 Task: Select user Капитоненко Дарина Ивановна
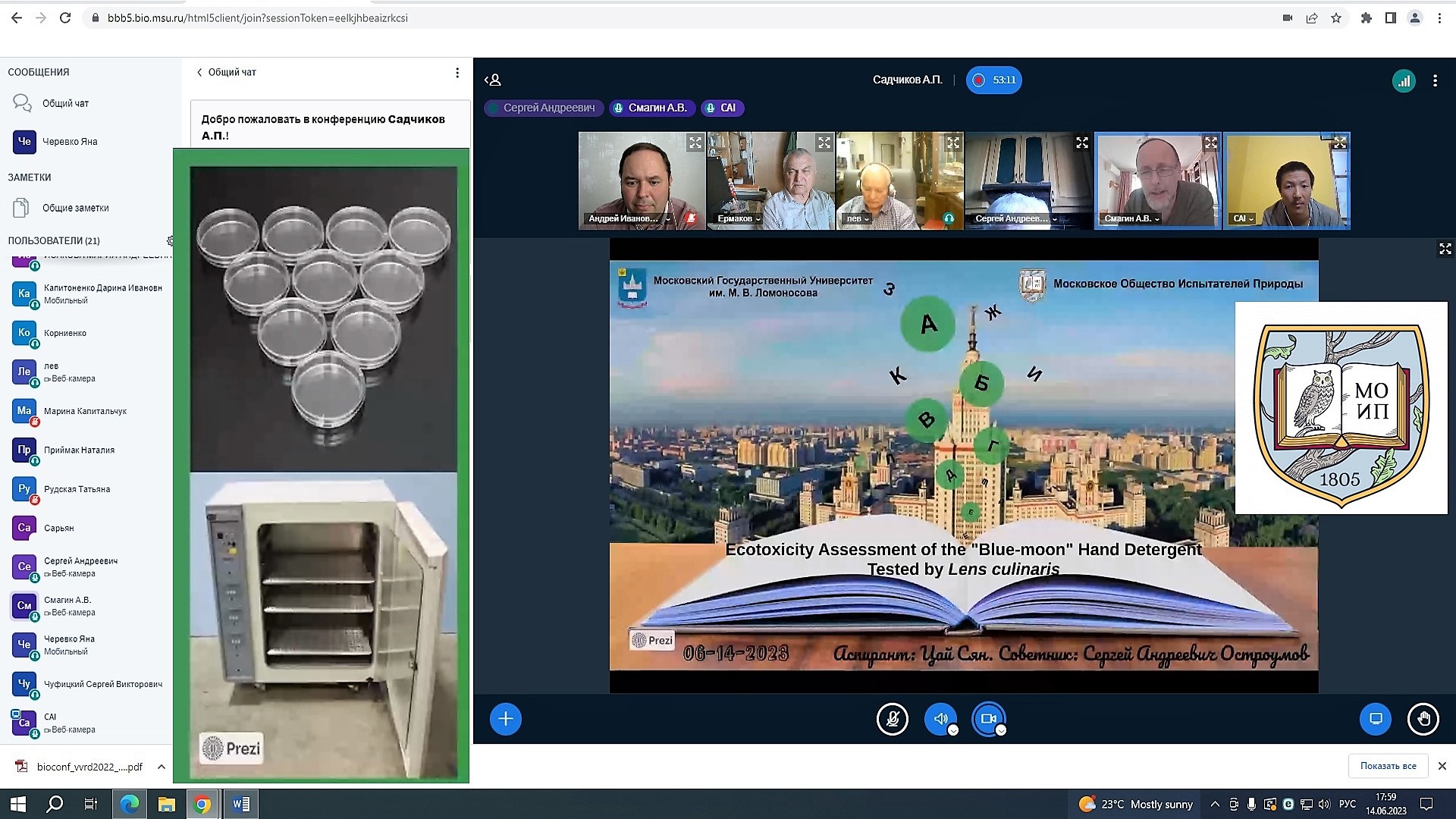(89, 294)
